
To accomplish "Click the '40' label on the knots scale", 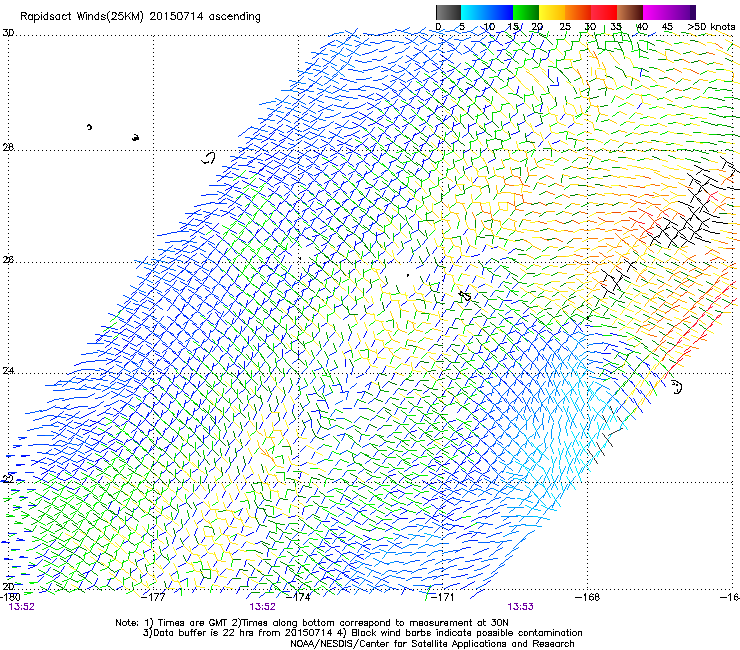I will [642, 27].
